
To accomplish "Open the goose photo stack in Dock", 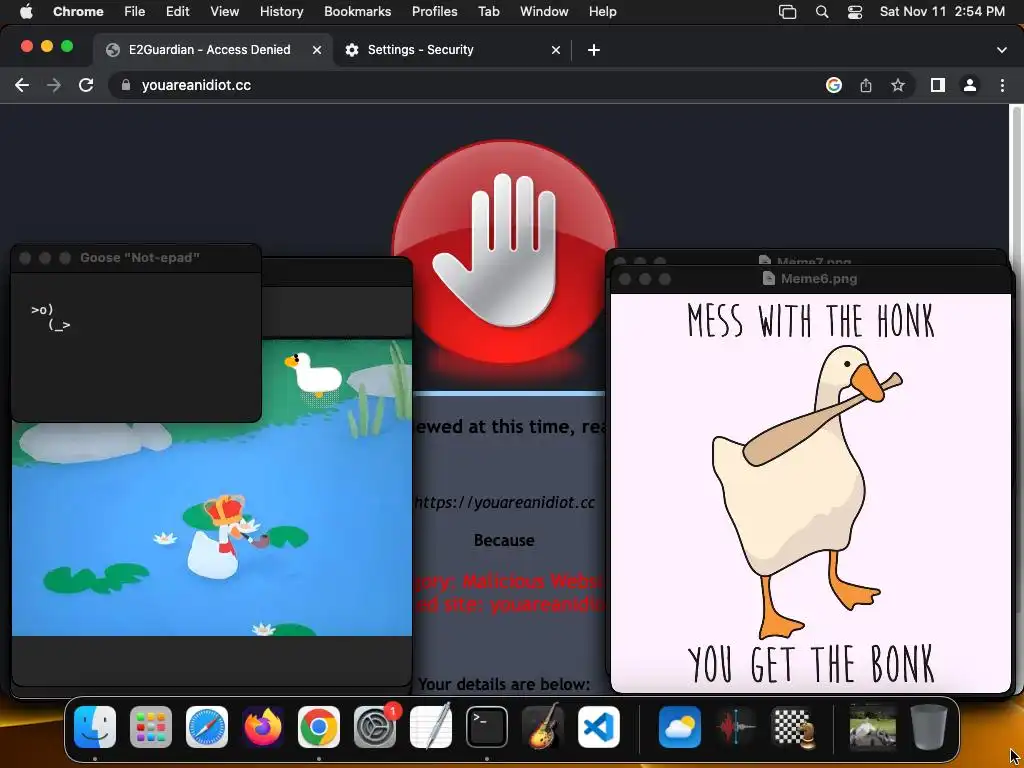I will pyautogui.click(x=872, y=727).
